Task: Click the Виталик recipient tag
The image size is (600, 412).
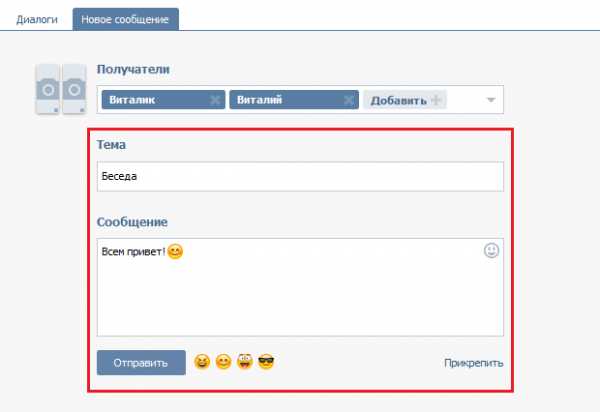Action: click(163, 100)
